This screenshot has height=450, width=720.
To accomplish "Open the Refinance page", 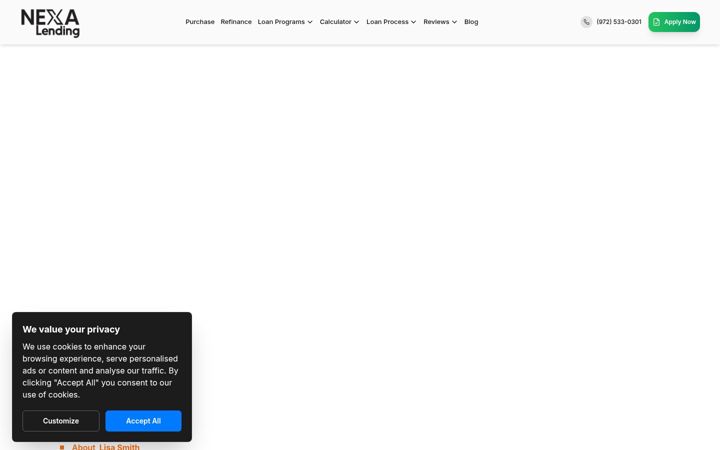I will [236, 22].
